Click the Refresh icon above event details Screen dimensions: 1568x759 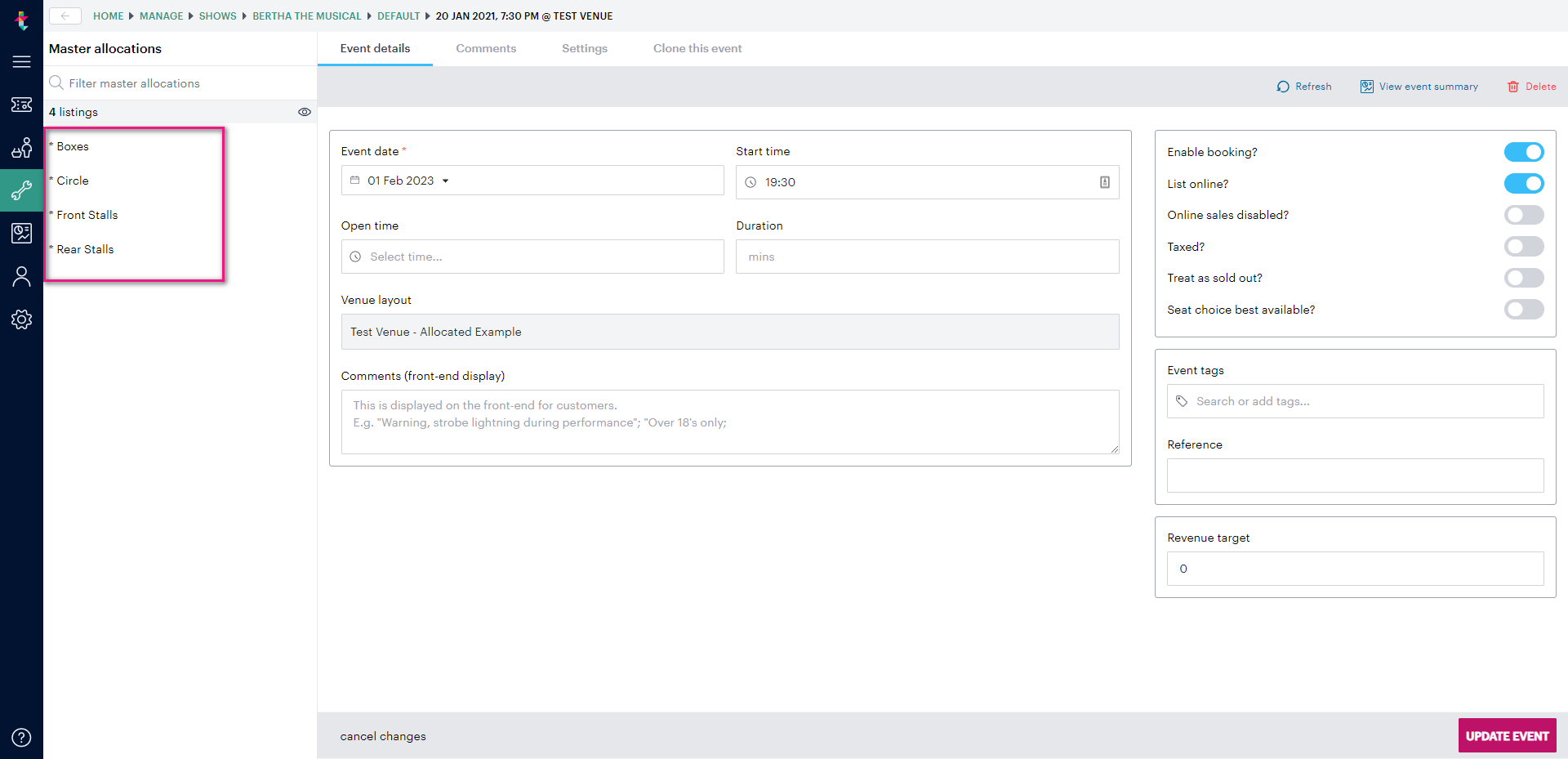[1282, 87]
